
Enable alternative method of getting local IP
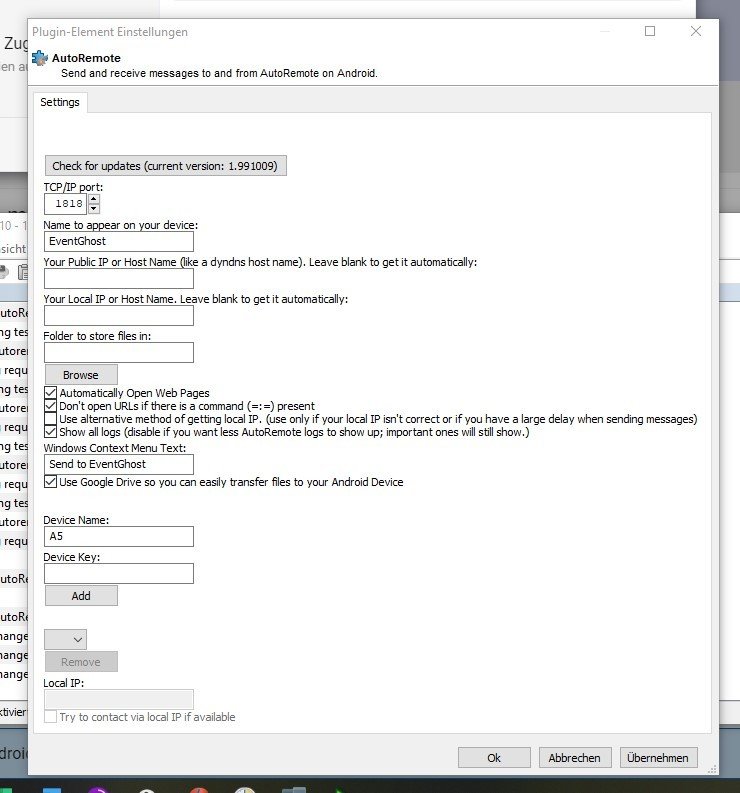pyautogui.click(x=51, y=419)
